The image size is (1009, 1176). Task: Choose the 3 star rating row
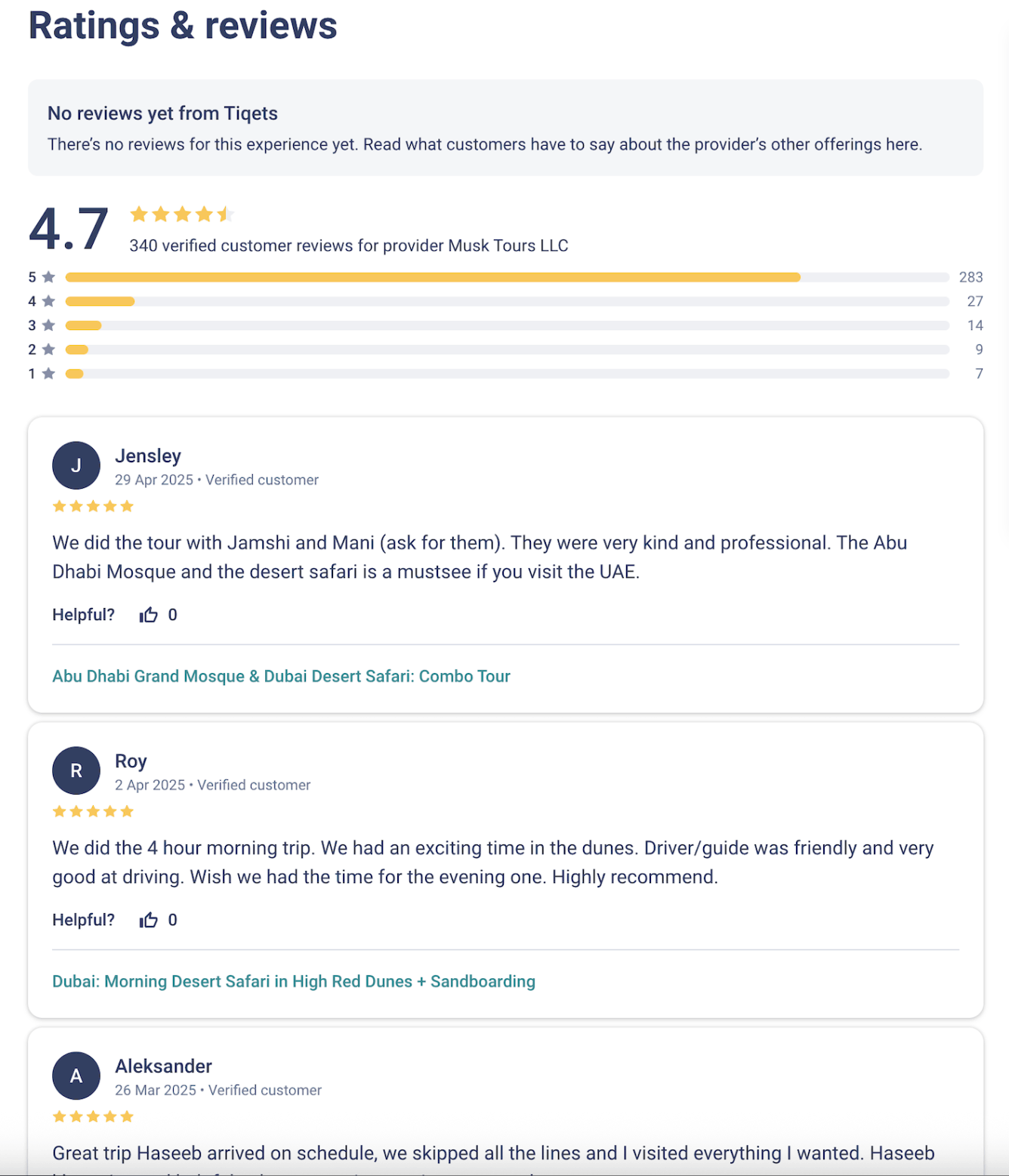pos(507,326)
